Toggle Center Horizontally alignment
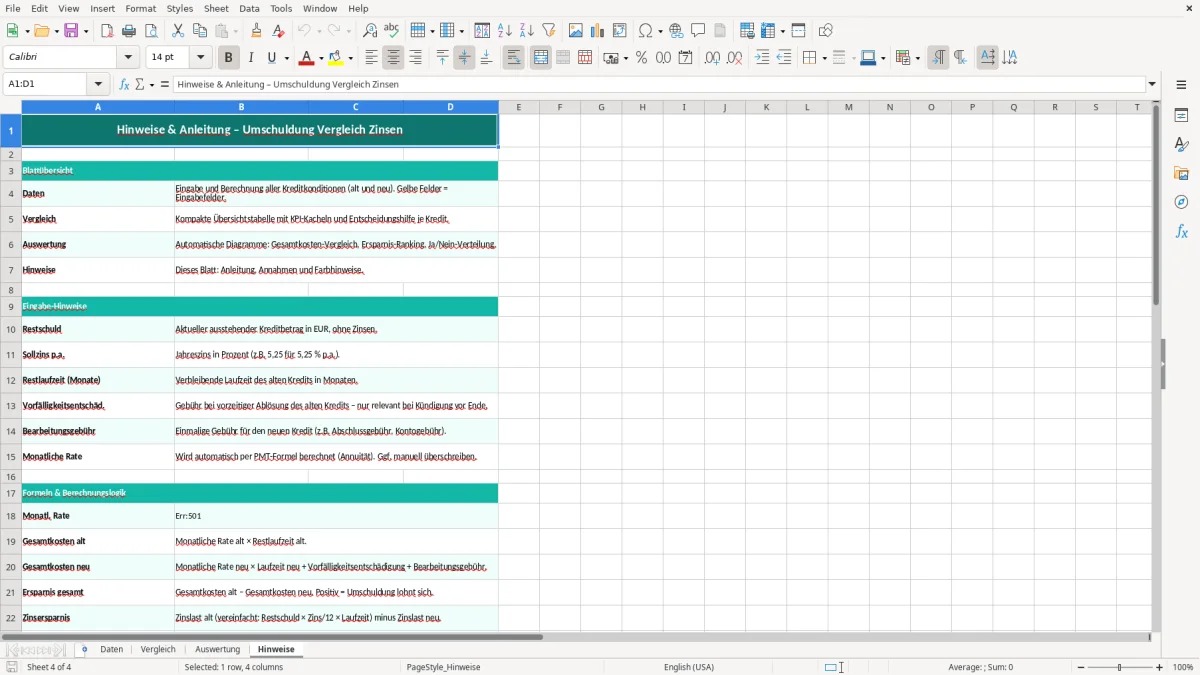Screen dimensions: 1200x675 point(393,58)
